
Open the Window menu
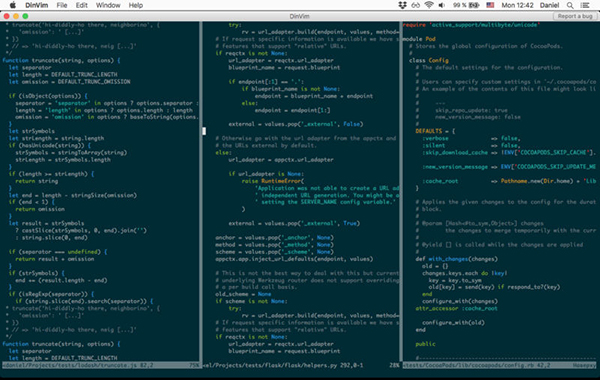coord(108,5)
